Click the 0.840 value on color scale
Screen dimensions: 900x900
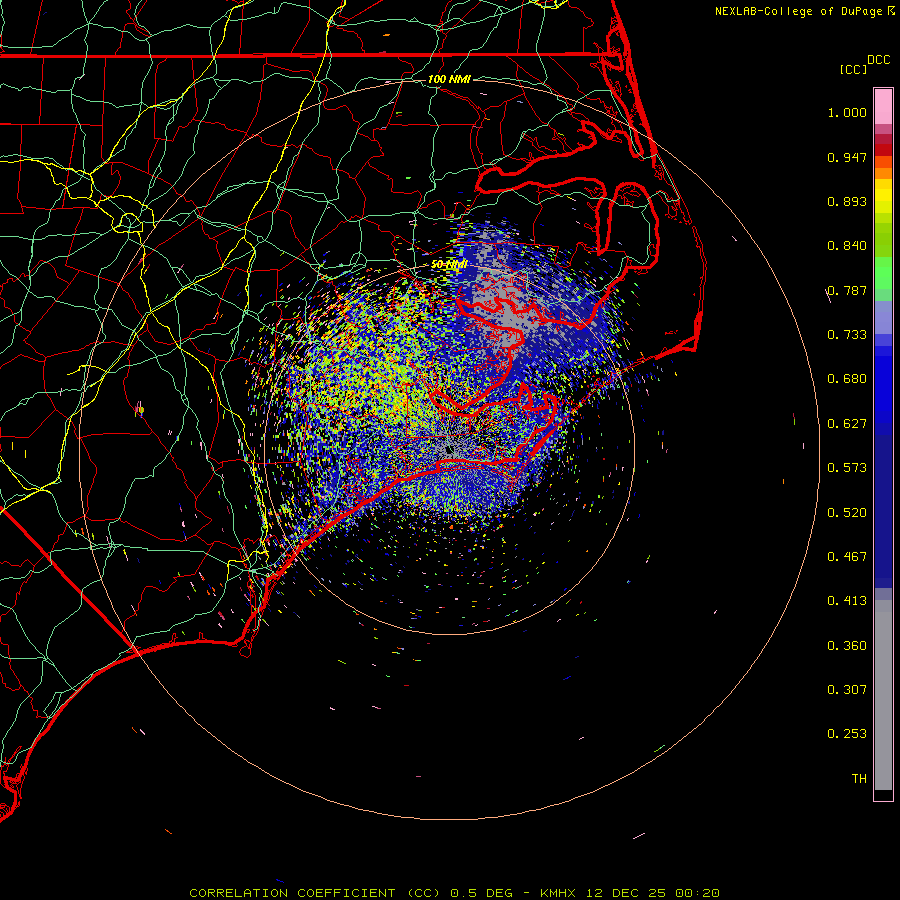[847, 246]
